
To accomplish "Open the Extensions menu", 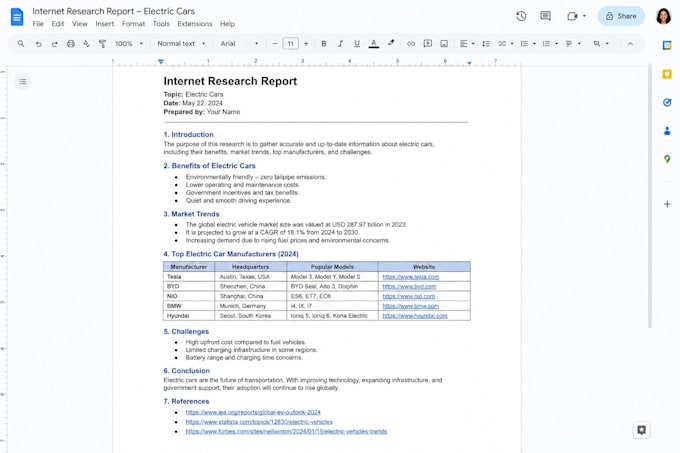I will 195,24.
